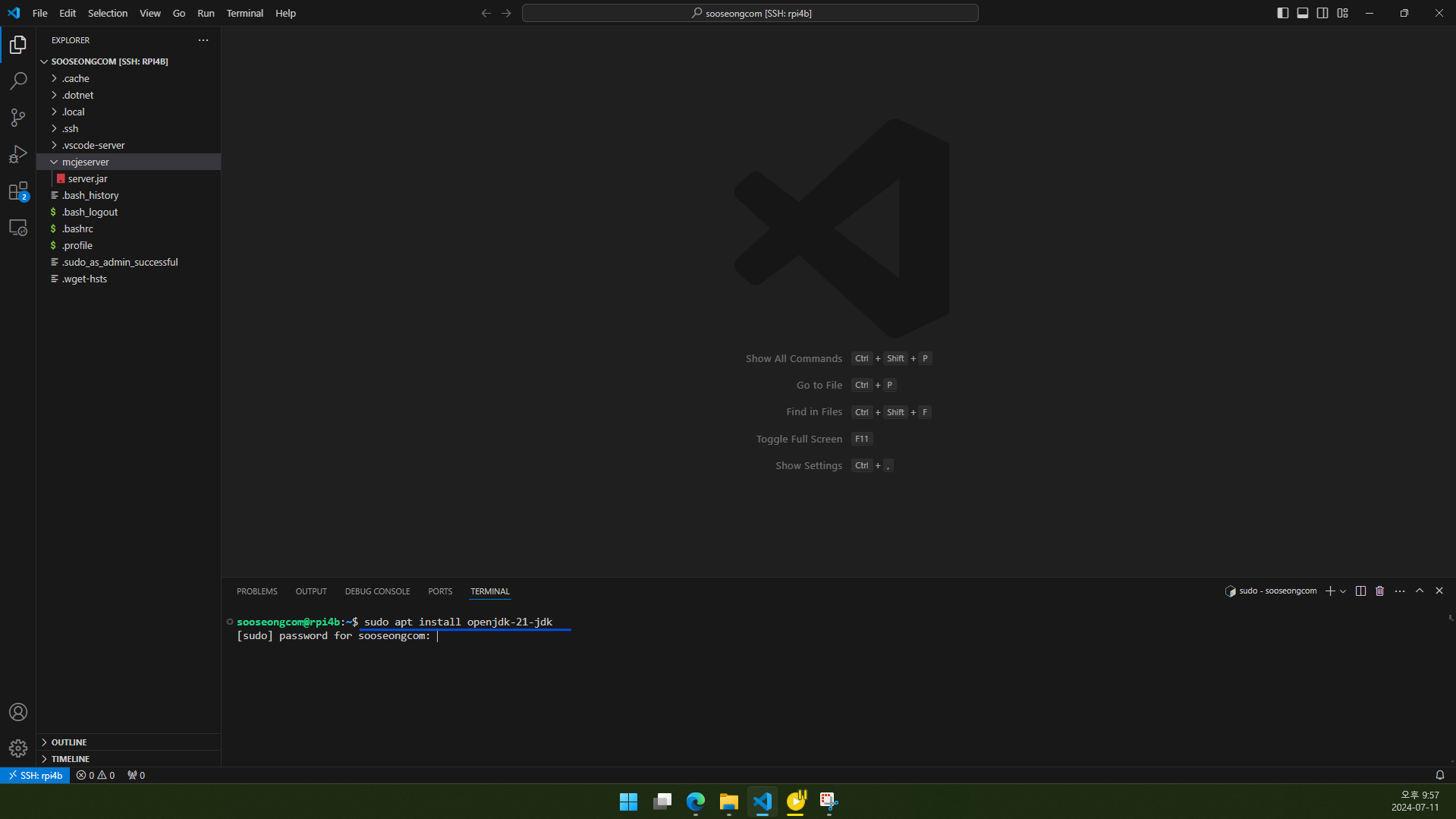
Task: Open the View menu
Action: [150, 13]
